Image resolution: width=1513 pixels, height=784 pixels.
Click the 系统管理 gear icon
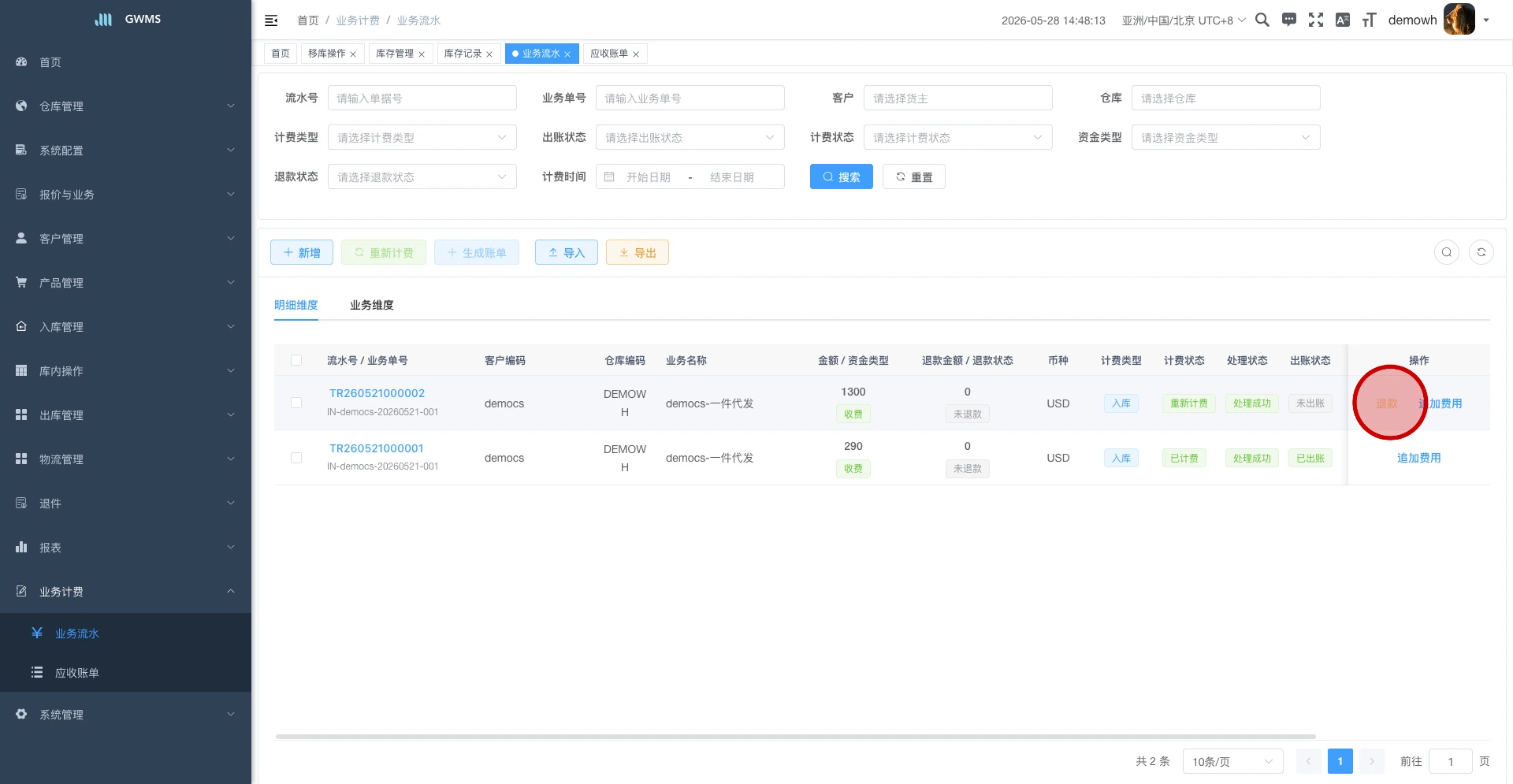(21, 714)
